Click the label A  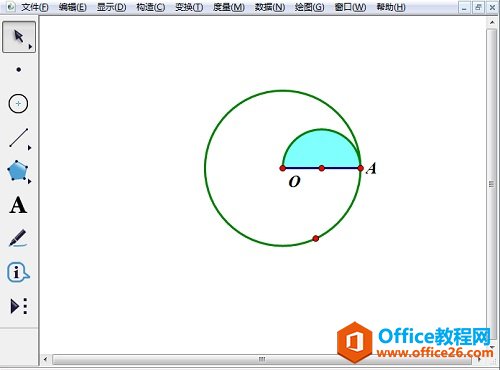371,168
